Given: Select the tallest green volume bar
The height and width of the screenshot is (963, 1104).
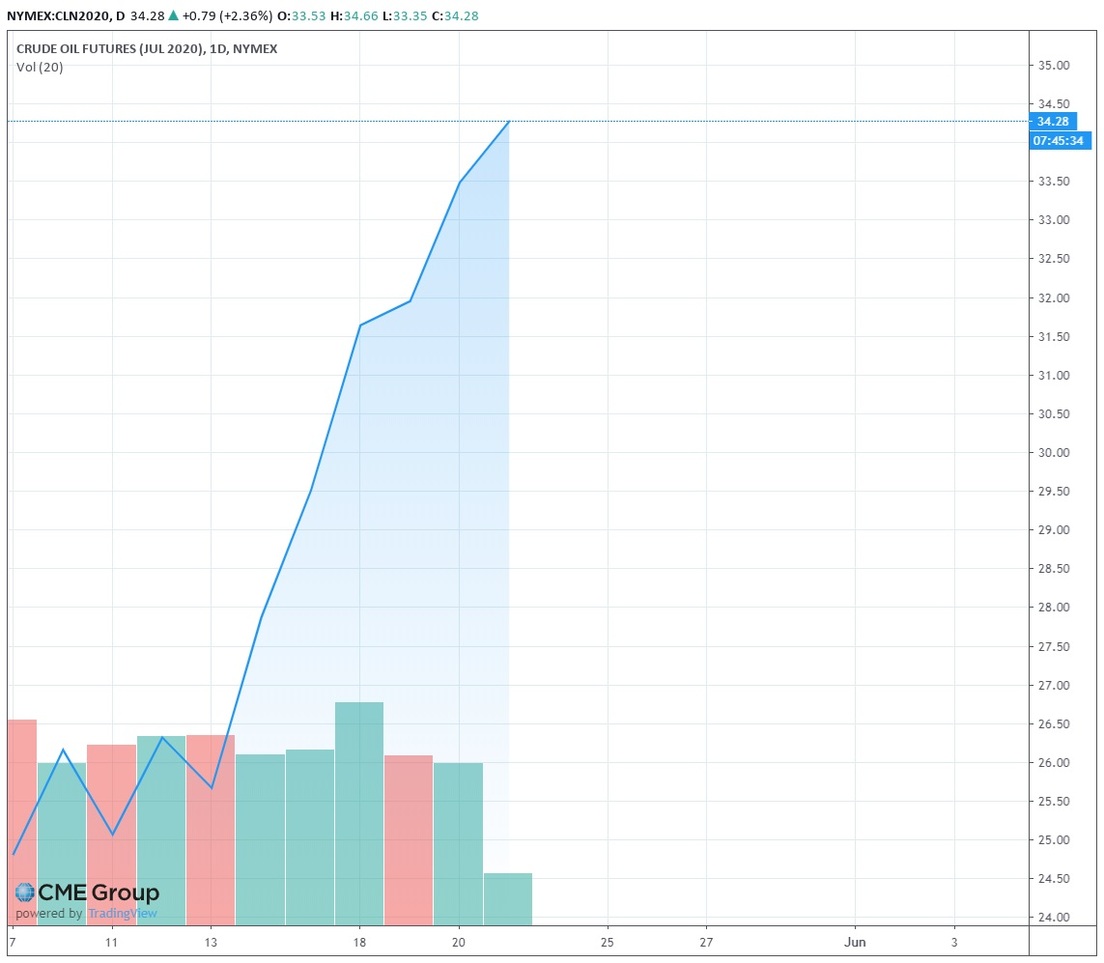Looking at the screenshot, I should 359,812.
